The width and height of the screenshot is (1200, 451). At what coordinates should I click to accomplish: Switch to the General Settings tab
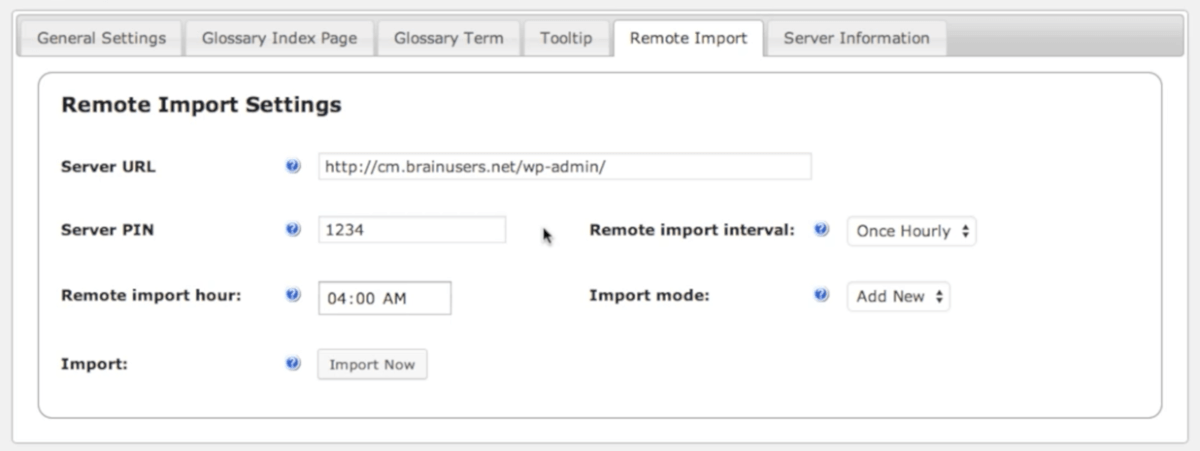click(101, 38)
